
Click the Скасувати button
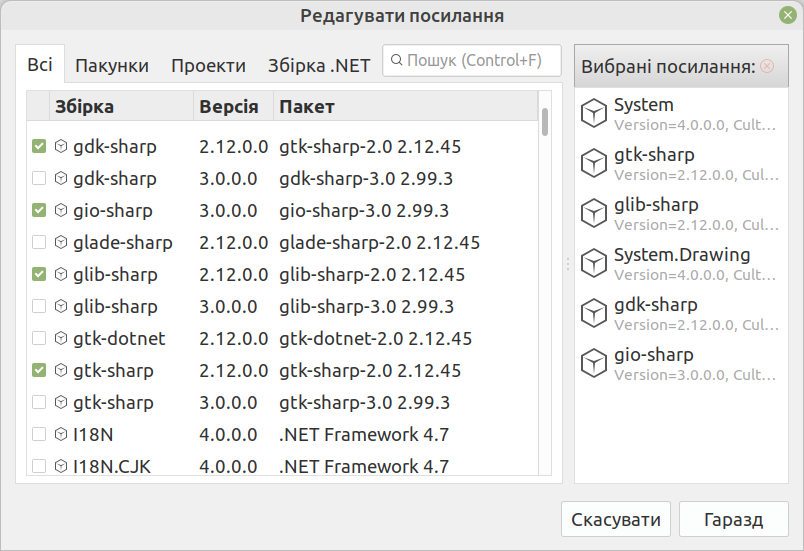[616, 519]
